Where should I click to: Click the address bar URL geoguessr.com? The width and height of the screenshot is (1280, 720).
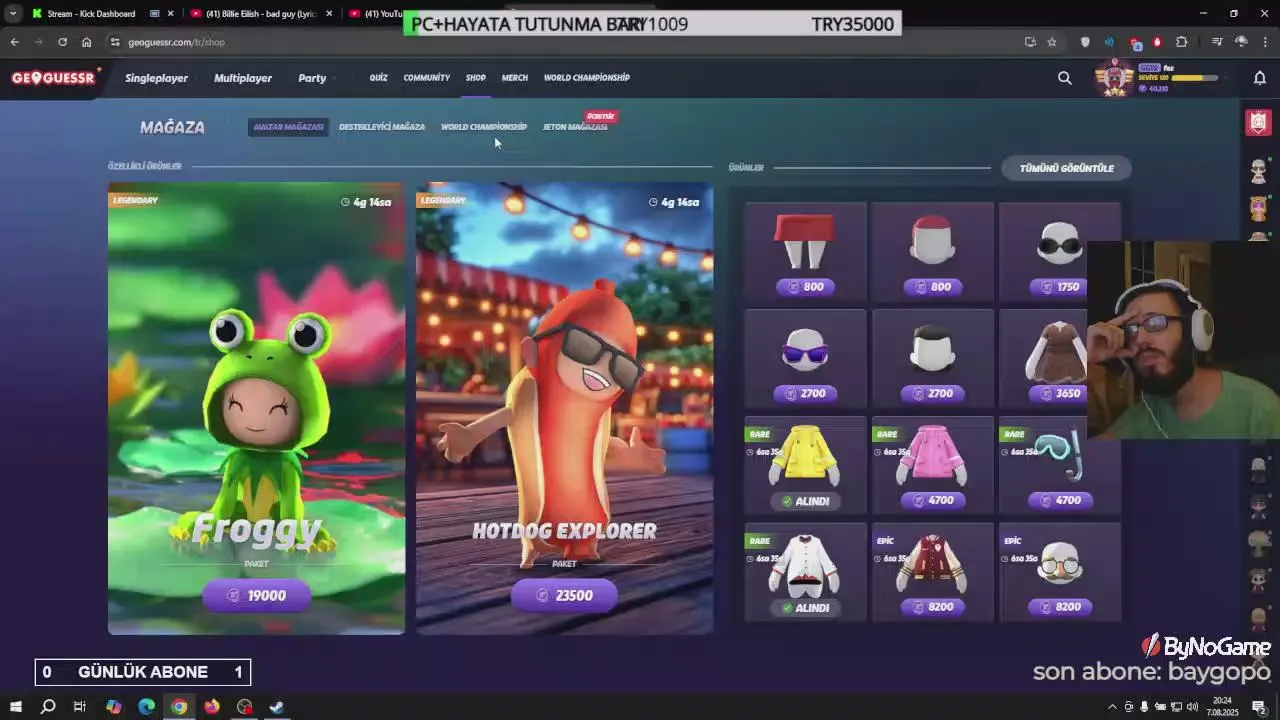[x=176, y=42]
